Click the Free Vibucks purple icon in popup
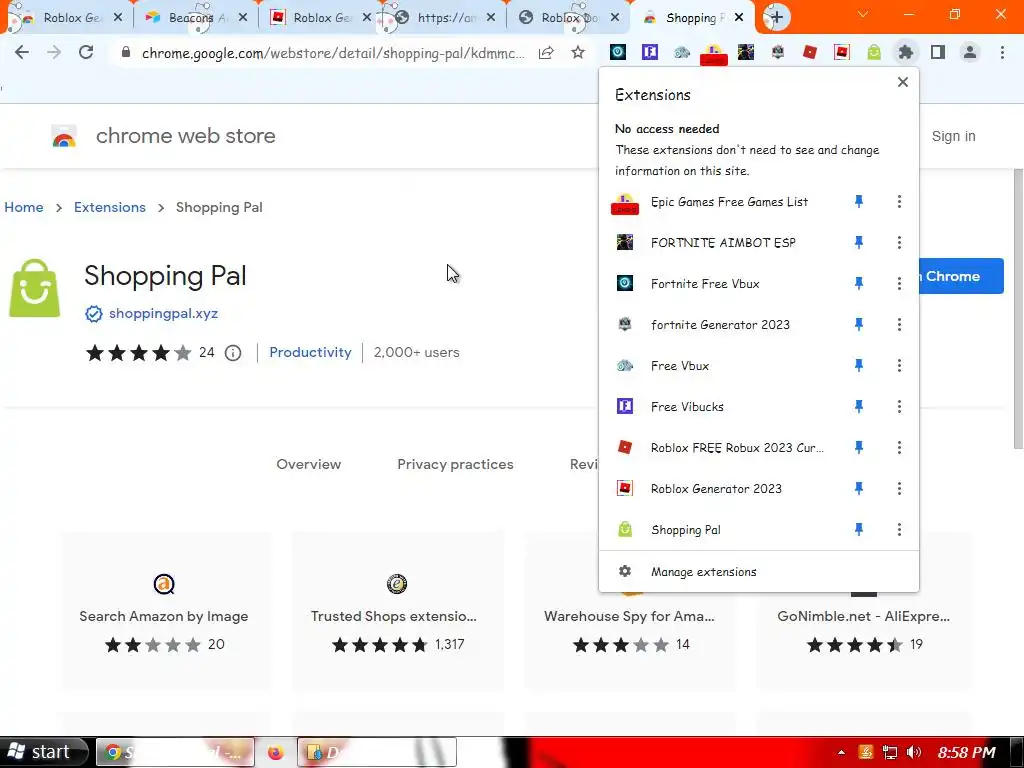Screen dimensions: 1024x768 click(625, 407)
